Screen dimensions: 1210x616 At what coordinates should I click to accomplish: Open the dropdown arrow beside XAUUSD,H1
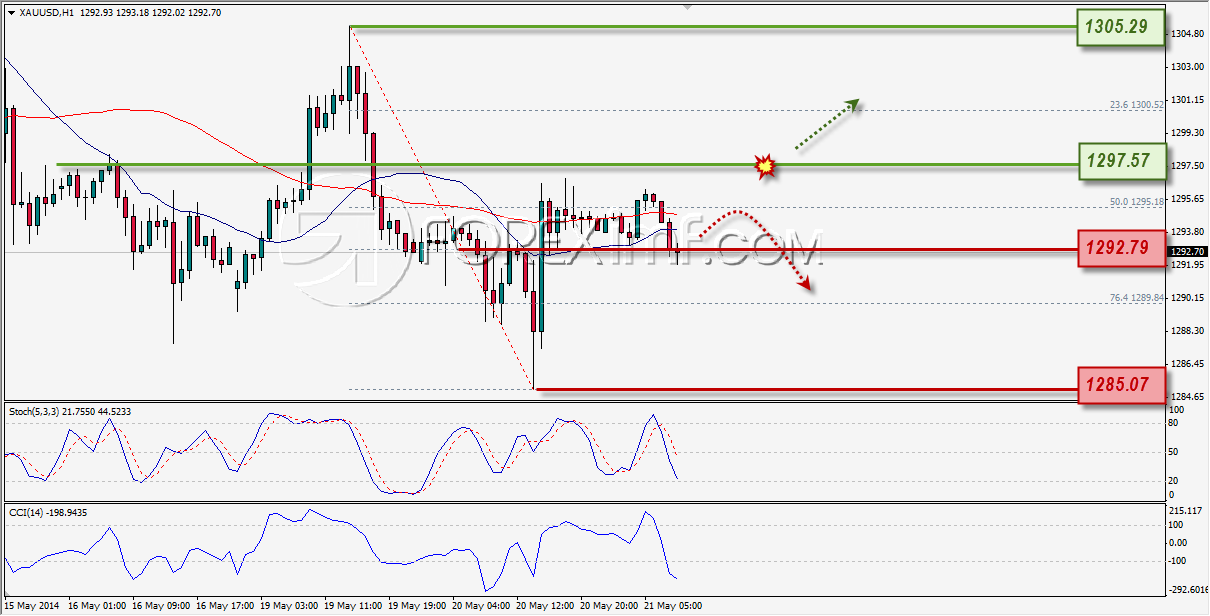[x=11, y=12]
